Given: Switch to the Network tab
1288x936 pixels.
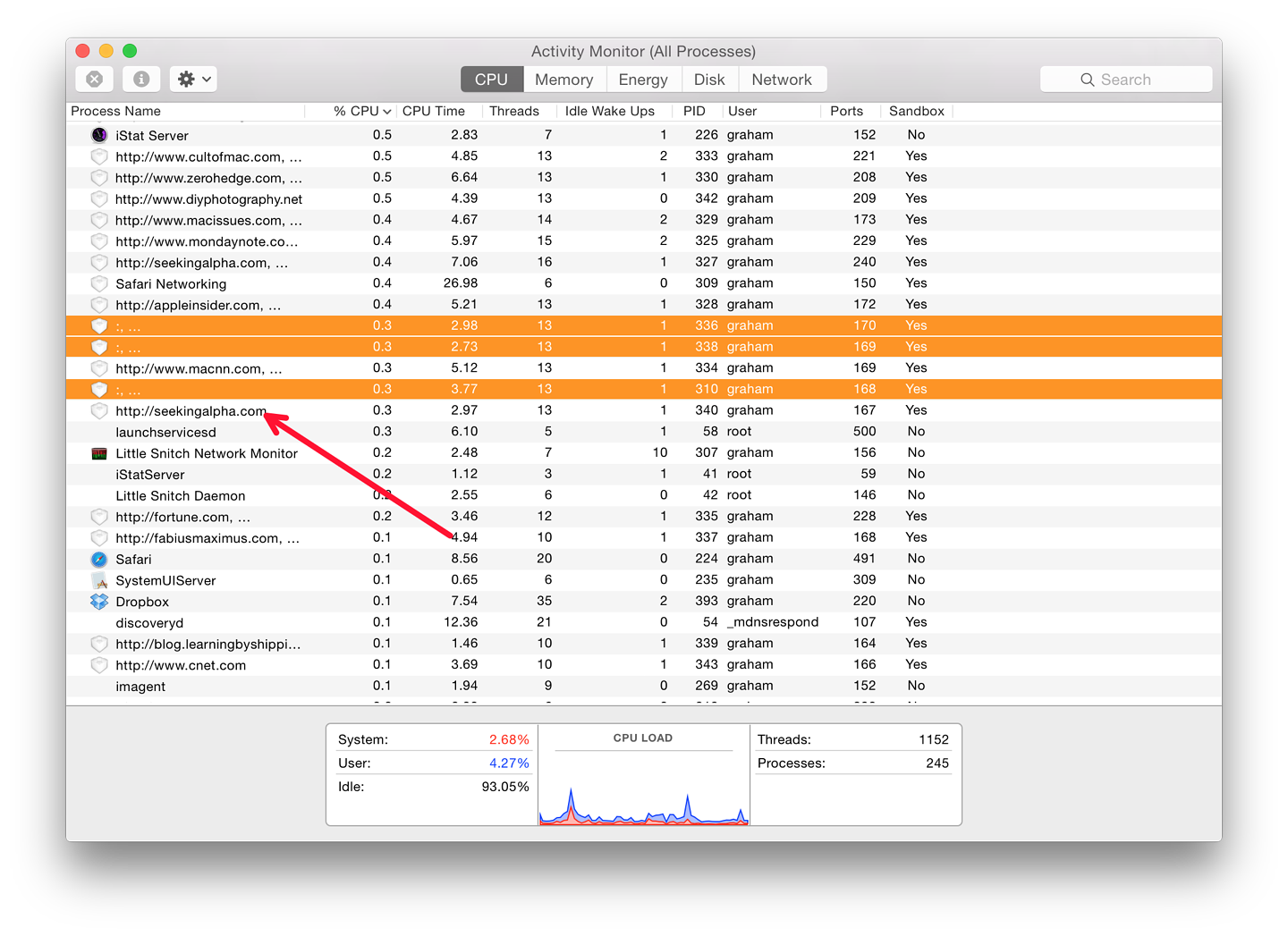Looking at the screenshot, I should [782, 80].
